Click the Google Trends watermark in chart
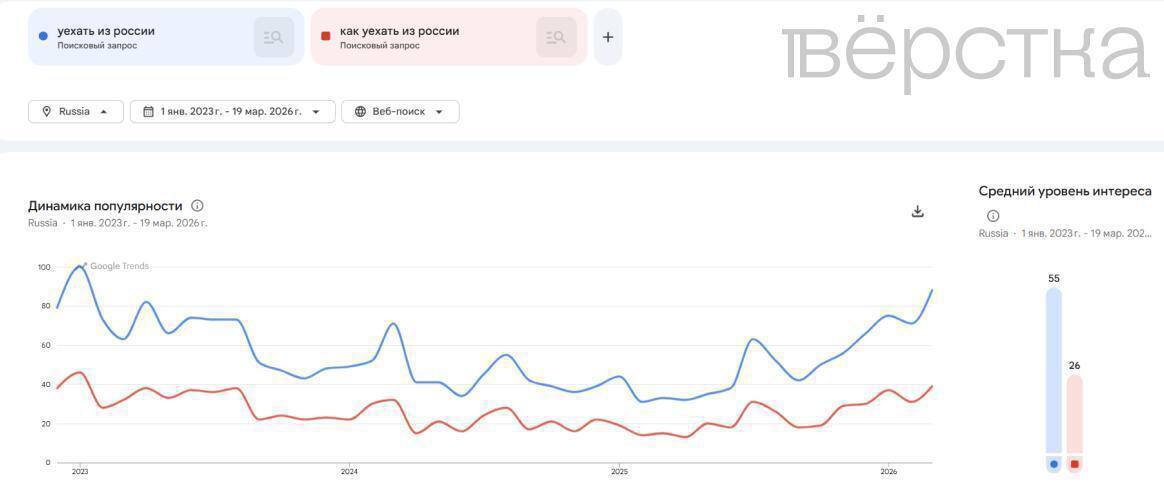 pyautogui.click(x=119, y=266)
